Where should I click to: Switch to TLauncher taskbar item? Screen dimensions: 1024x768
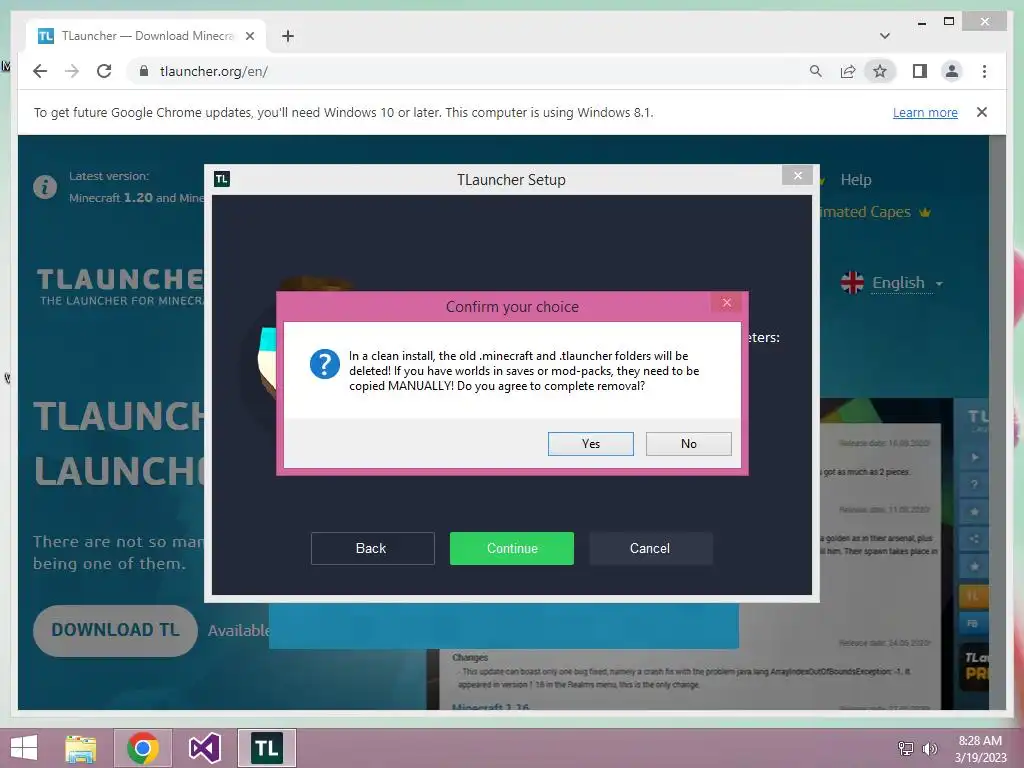(266, 748)
